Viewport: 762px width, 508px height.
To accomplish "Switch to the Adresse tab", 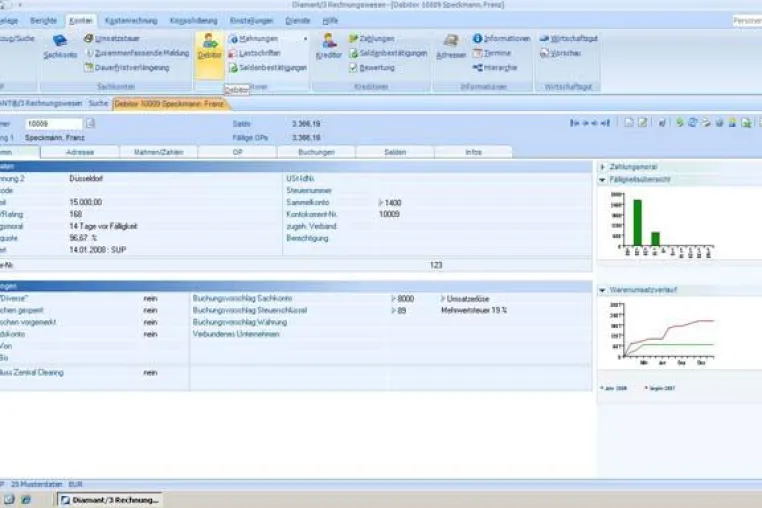I will coord(80,152).
